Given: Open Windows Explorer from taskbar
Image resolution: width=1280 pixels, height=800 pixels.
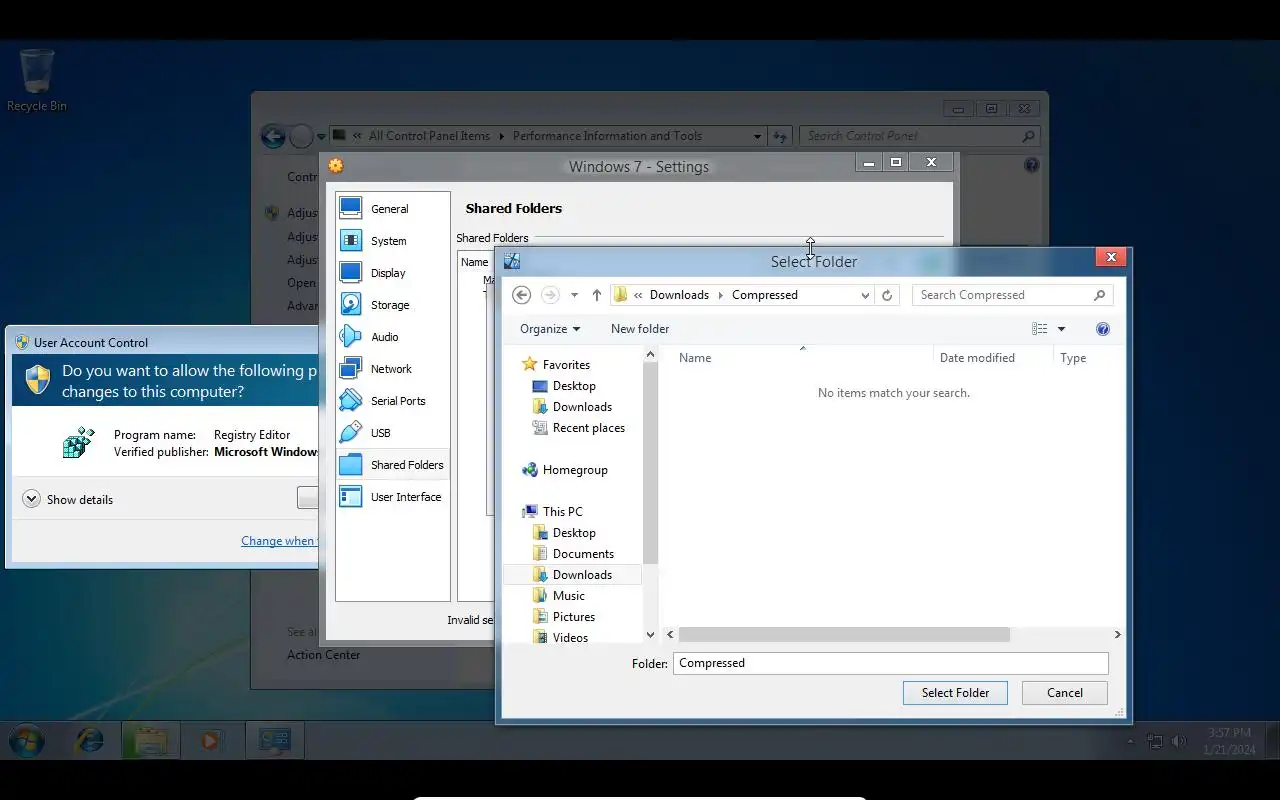Looking at the screenshot, I should (x=150, y=741).
